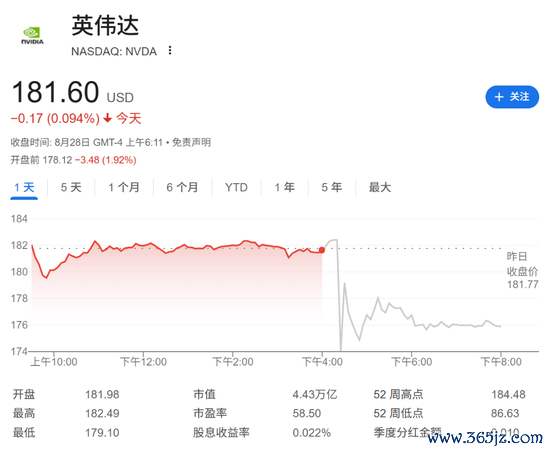550x453 pixels.
Task: Open the three-dot more options menu
Action: [170, 51]
